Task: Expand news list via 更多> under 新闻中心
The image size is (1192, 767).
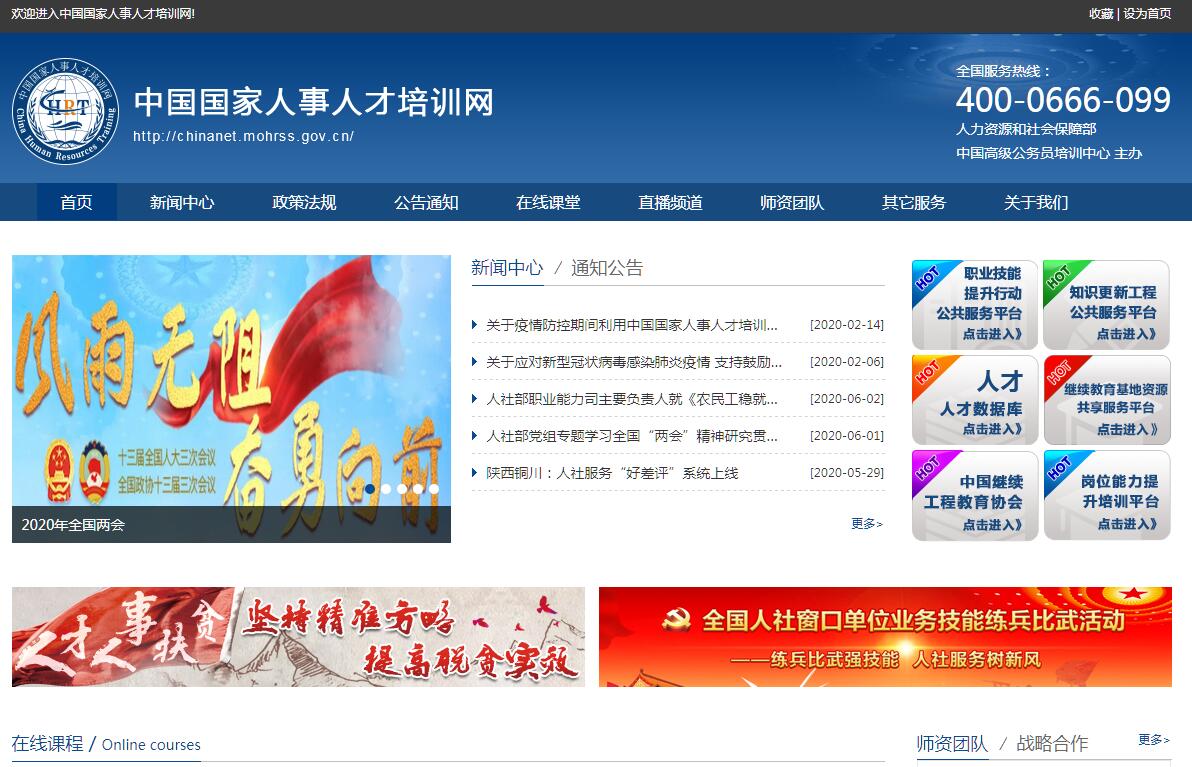Action: click(x=866, y=523)
